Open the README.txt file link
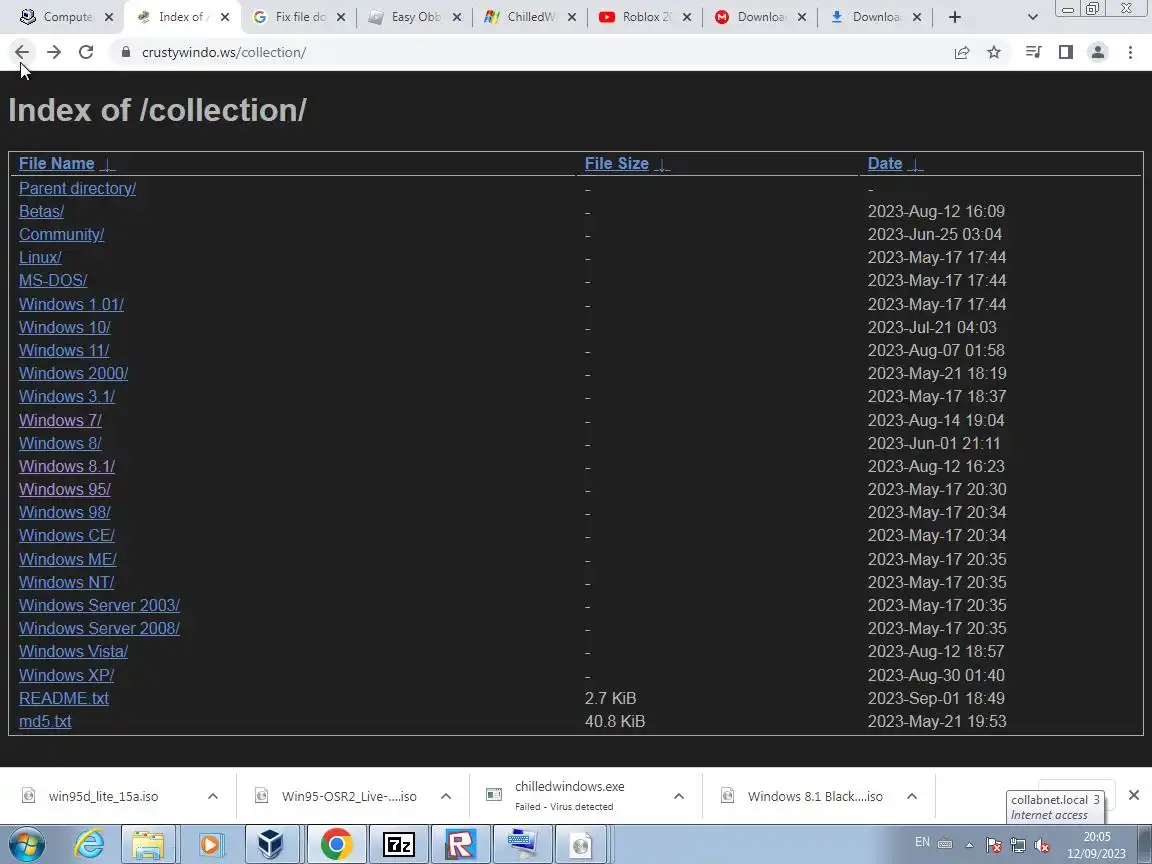Viewport: 1152px width, 864px height. point(64,699)
